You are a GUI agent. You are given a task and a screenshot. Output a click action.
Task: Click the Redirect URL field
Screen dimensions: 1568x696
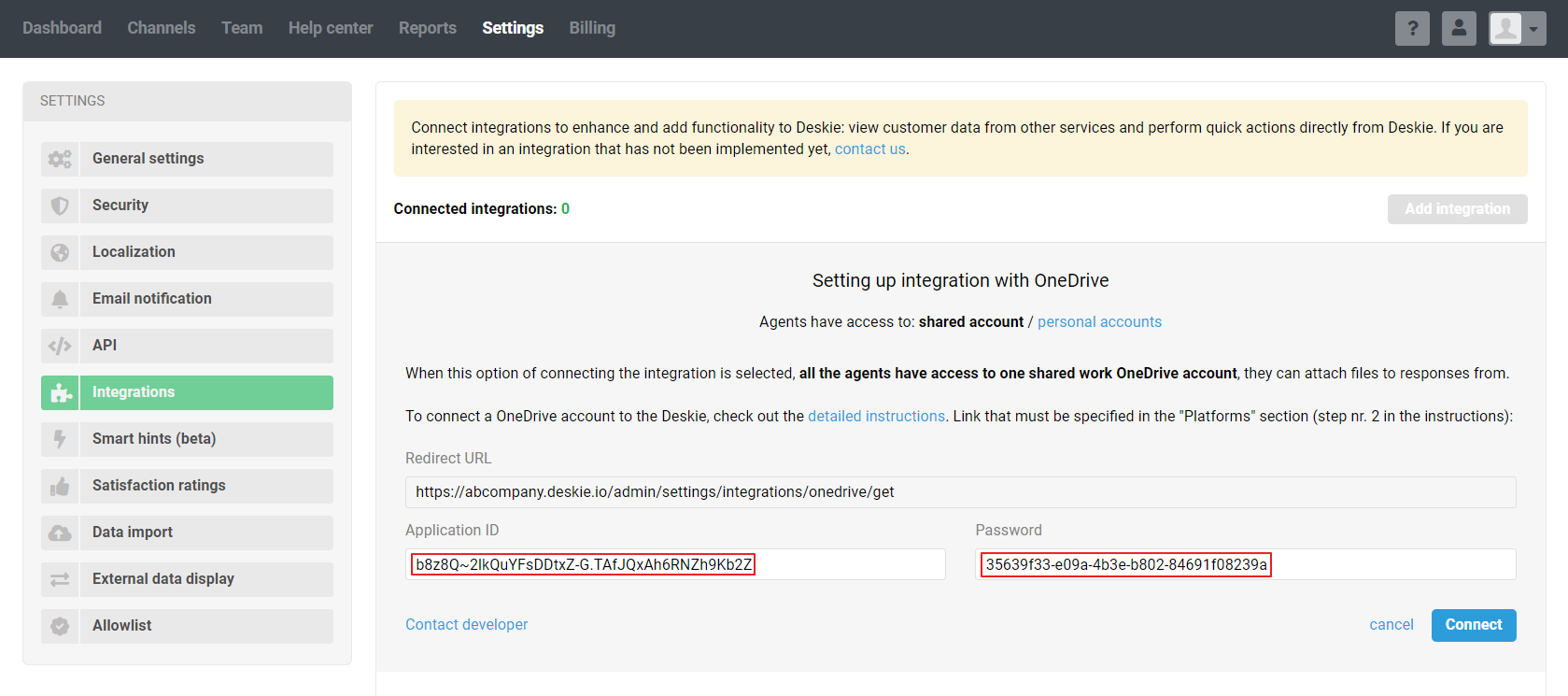[960, 492]
